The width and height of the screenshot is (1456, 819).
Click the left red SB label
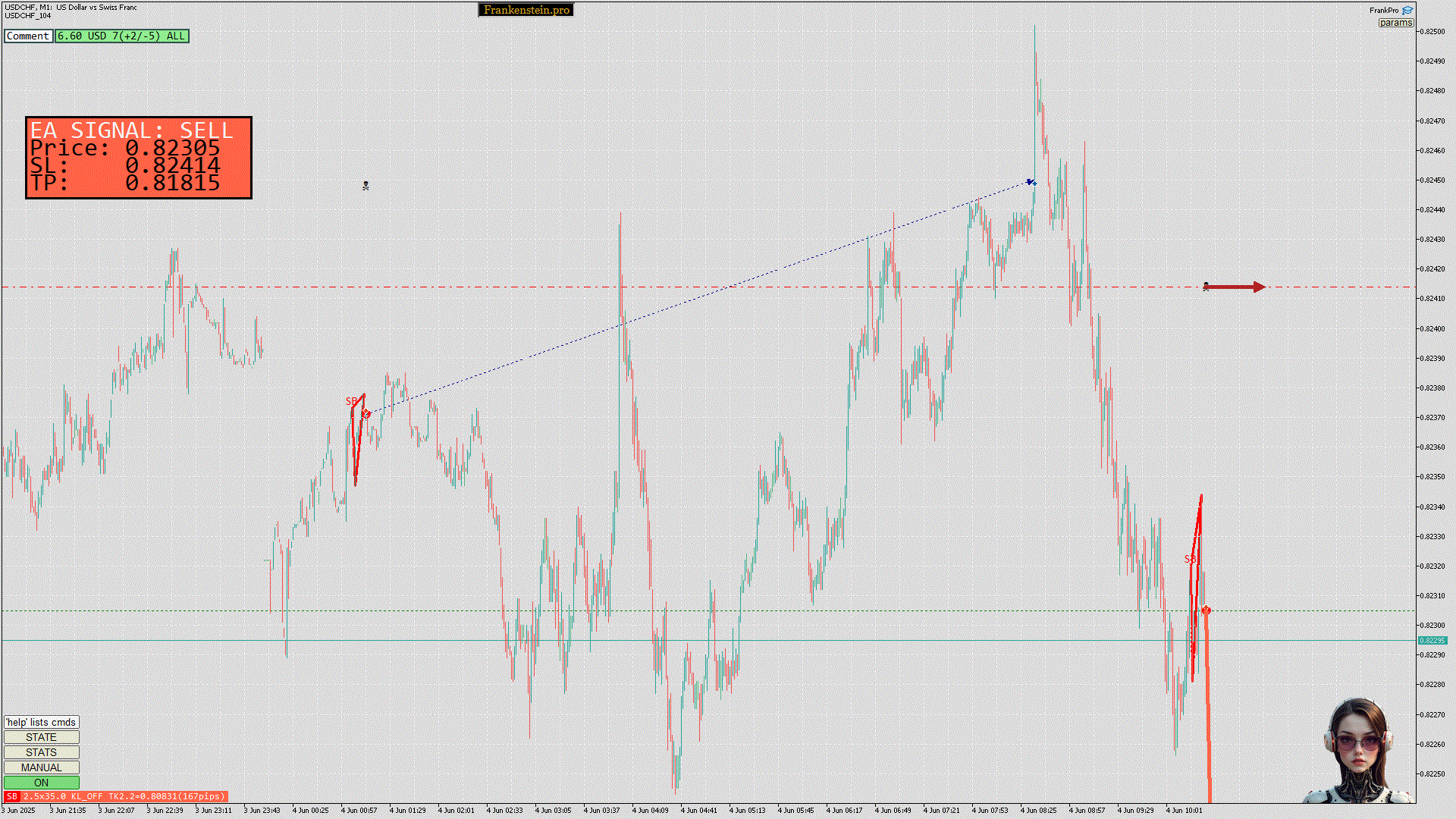(351, 401)
